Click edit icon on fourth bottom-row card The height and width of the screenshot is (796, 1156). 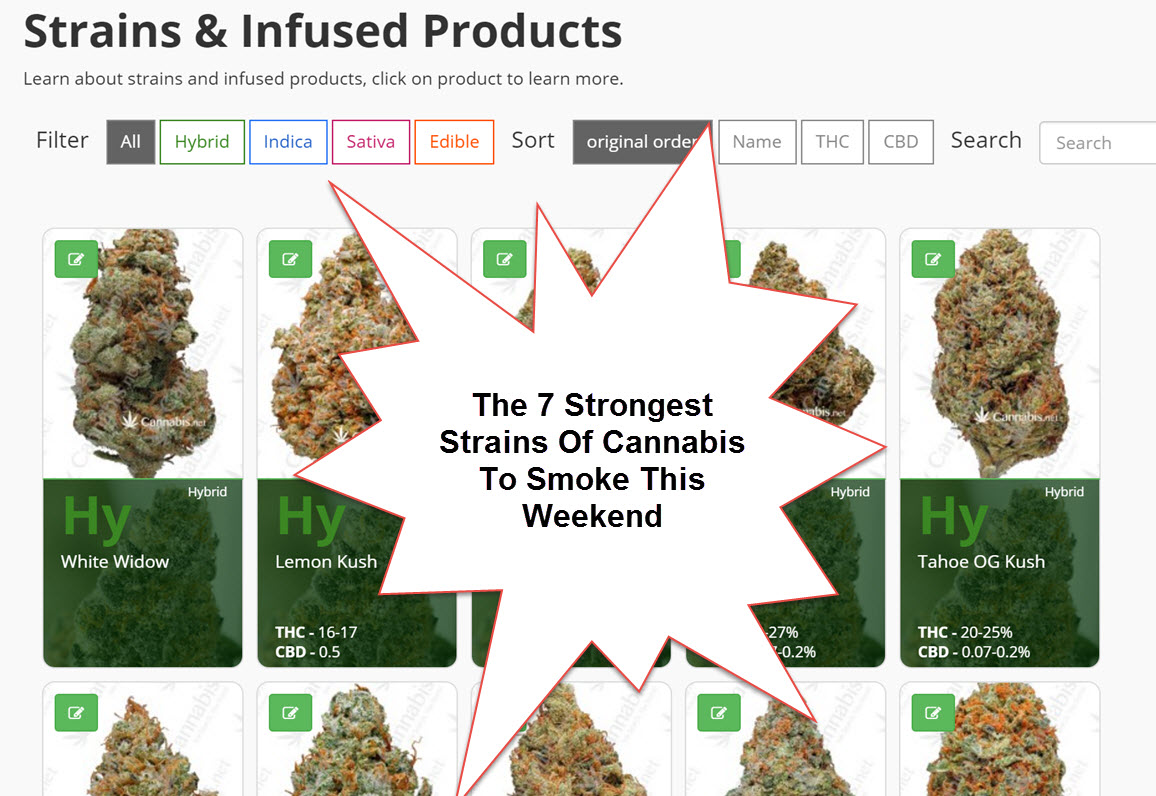[x=719, y=713]
